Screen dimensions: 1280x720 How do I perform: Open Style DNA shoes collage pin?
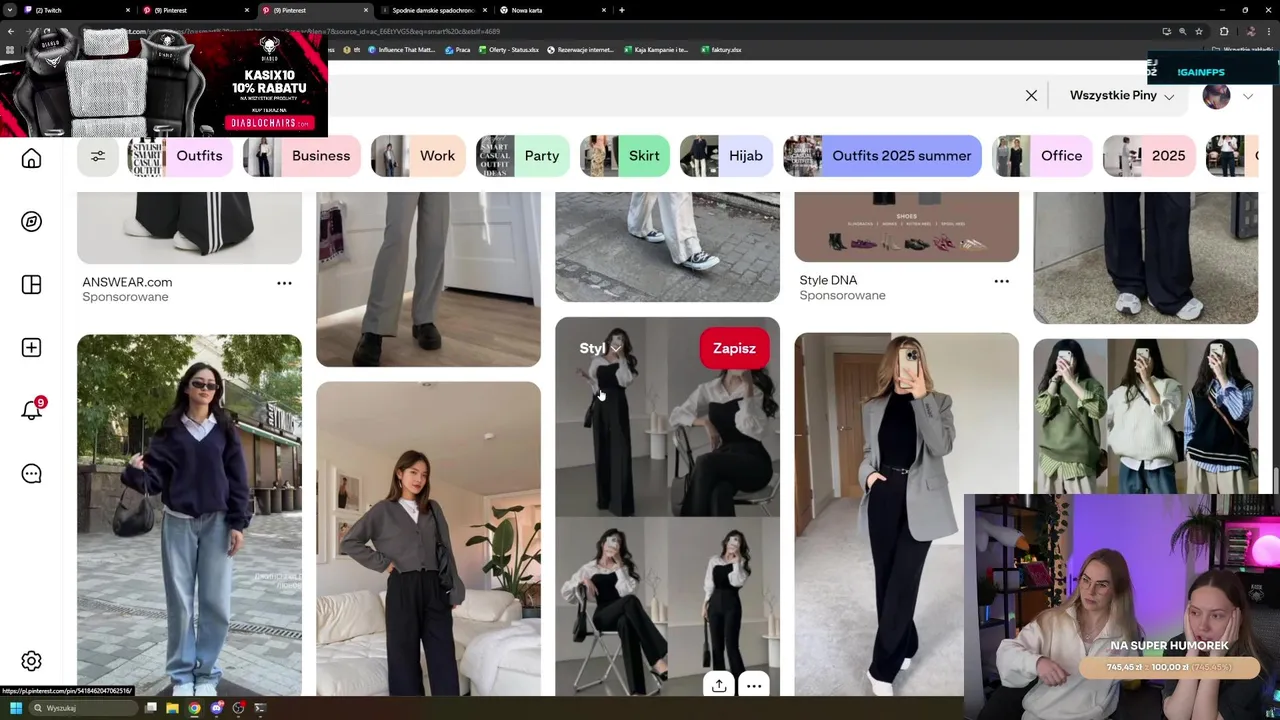point(906,228)
